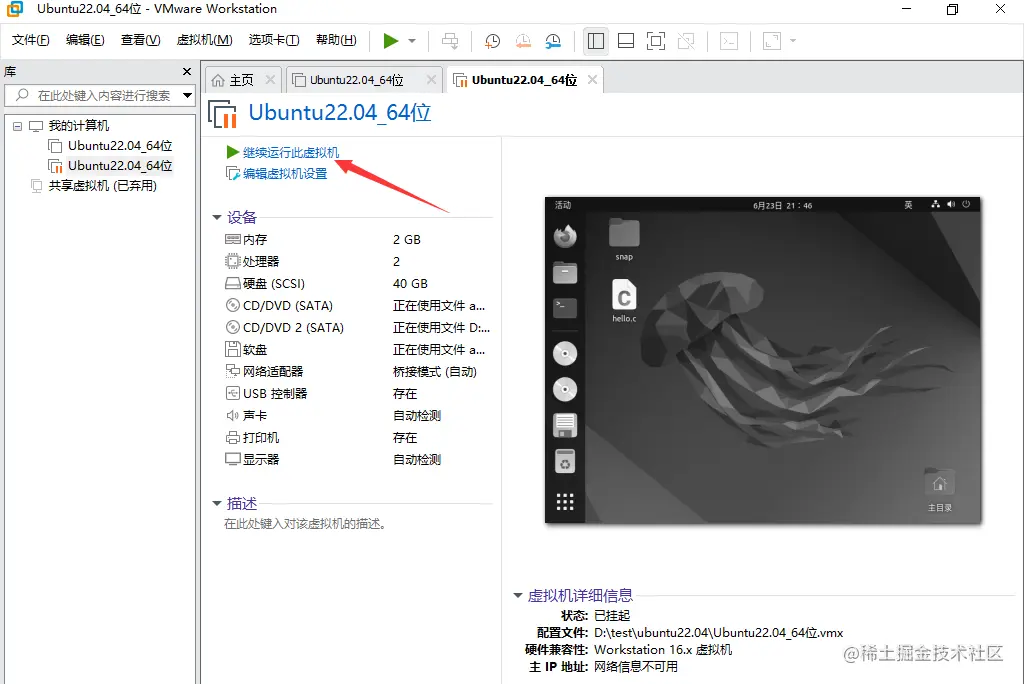Viewport: 1024px width, 684px height.
Task: Take a snapshot using the clock-plus icon
Action: tap(492, 41)
